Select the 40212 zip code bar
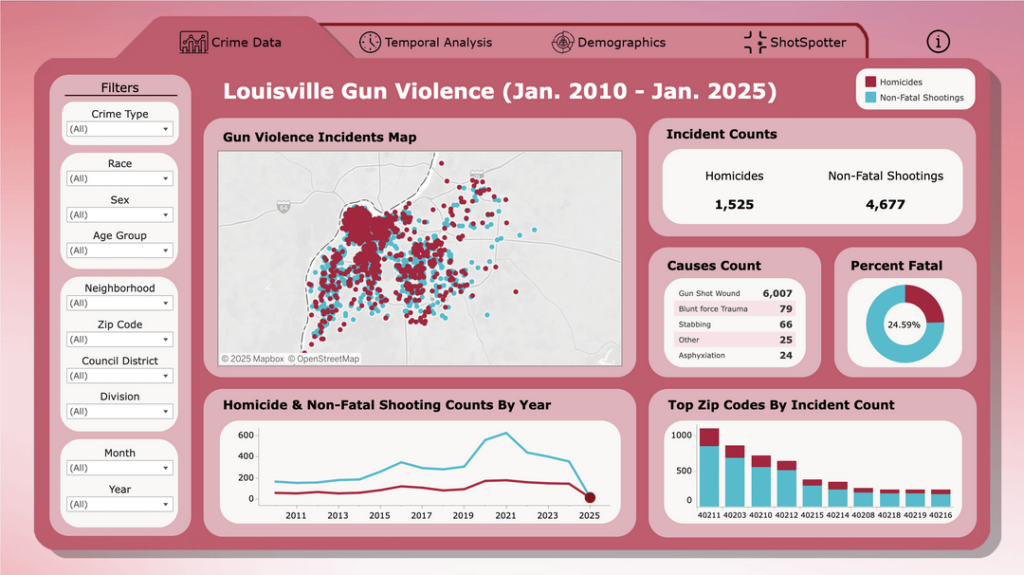Screen dimensions: 1024x575 point(786,484)
